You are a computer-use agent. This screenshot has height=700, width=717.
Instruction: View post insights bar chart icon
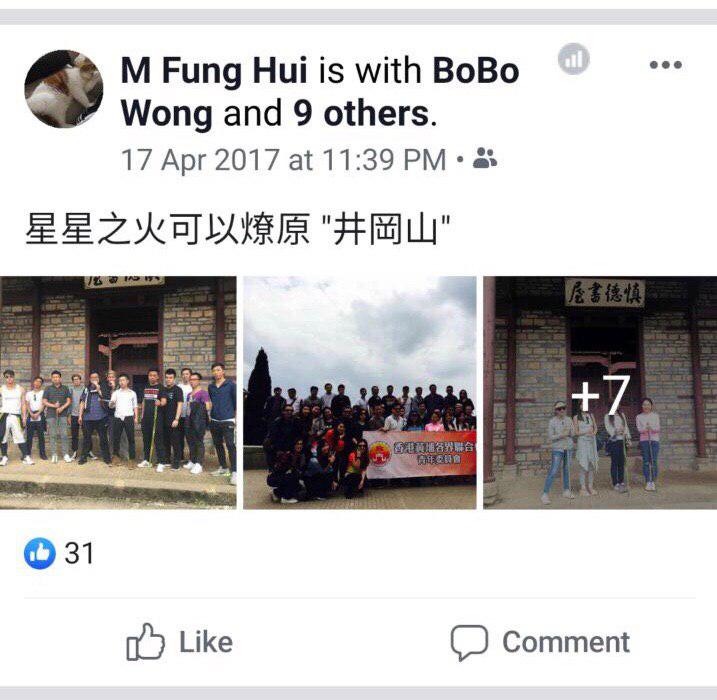click(574, 59)
